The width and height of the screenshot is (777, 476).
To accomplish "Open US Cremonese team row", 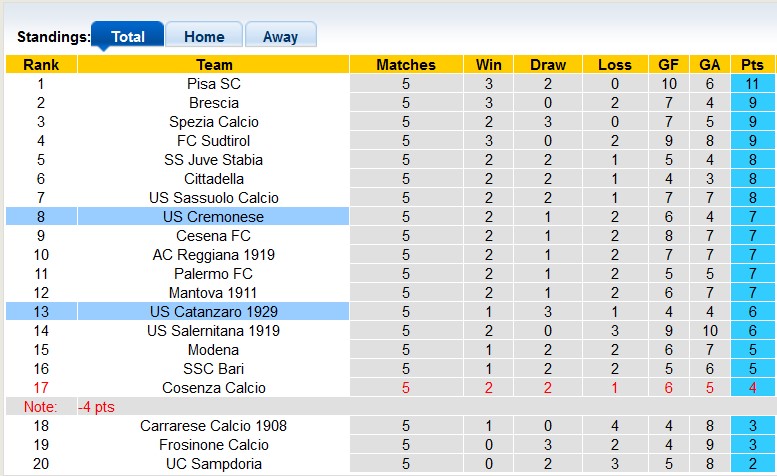I will [x=213, y=217].
